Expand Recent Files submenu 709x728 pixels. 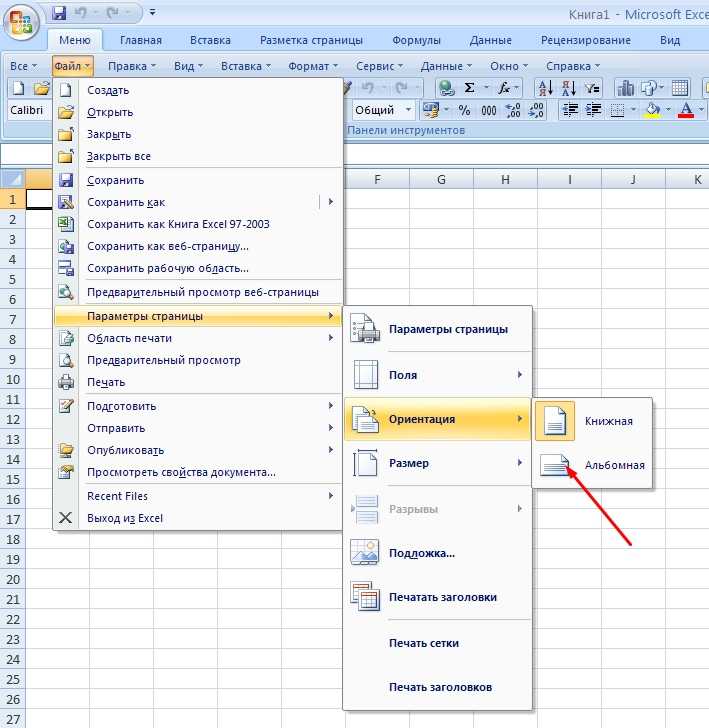198,496
